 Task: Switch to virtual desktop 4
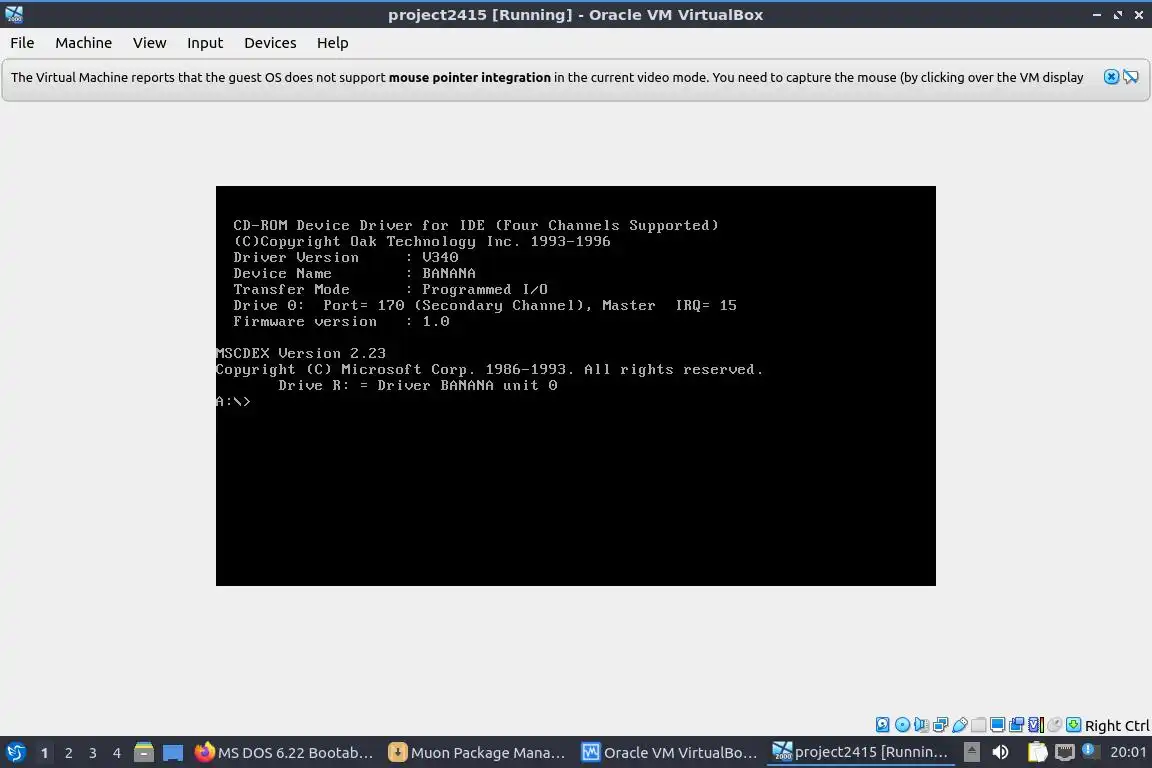117,753
